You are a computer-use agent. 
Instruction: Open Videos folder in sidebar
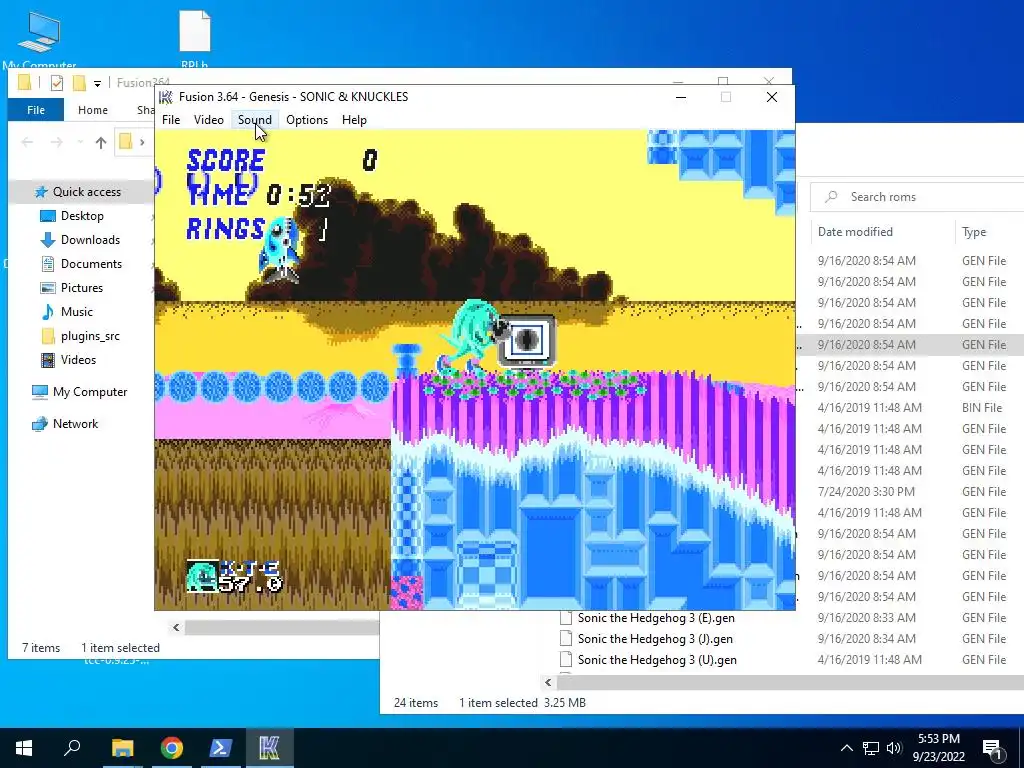(78, 360)
